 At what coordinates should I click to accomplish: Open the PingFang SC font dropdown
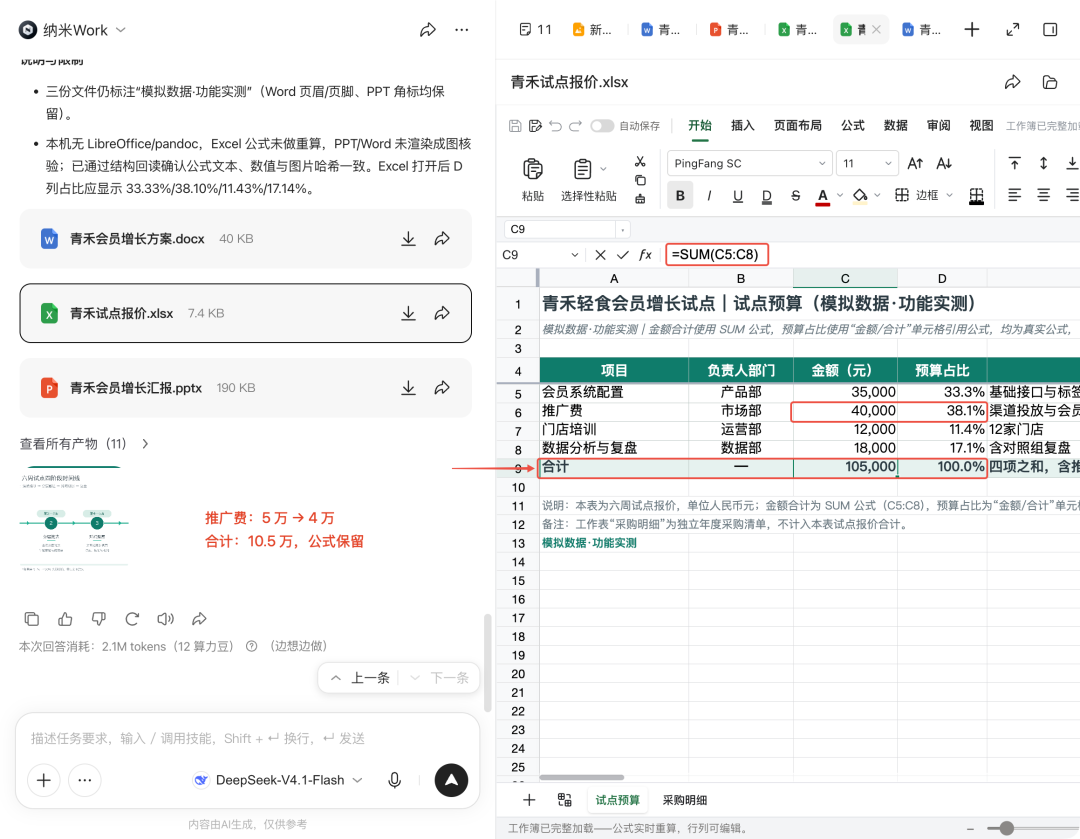click(x=749, y=163)
